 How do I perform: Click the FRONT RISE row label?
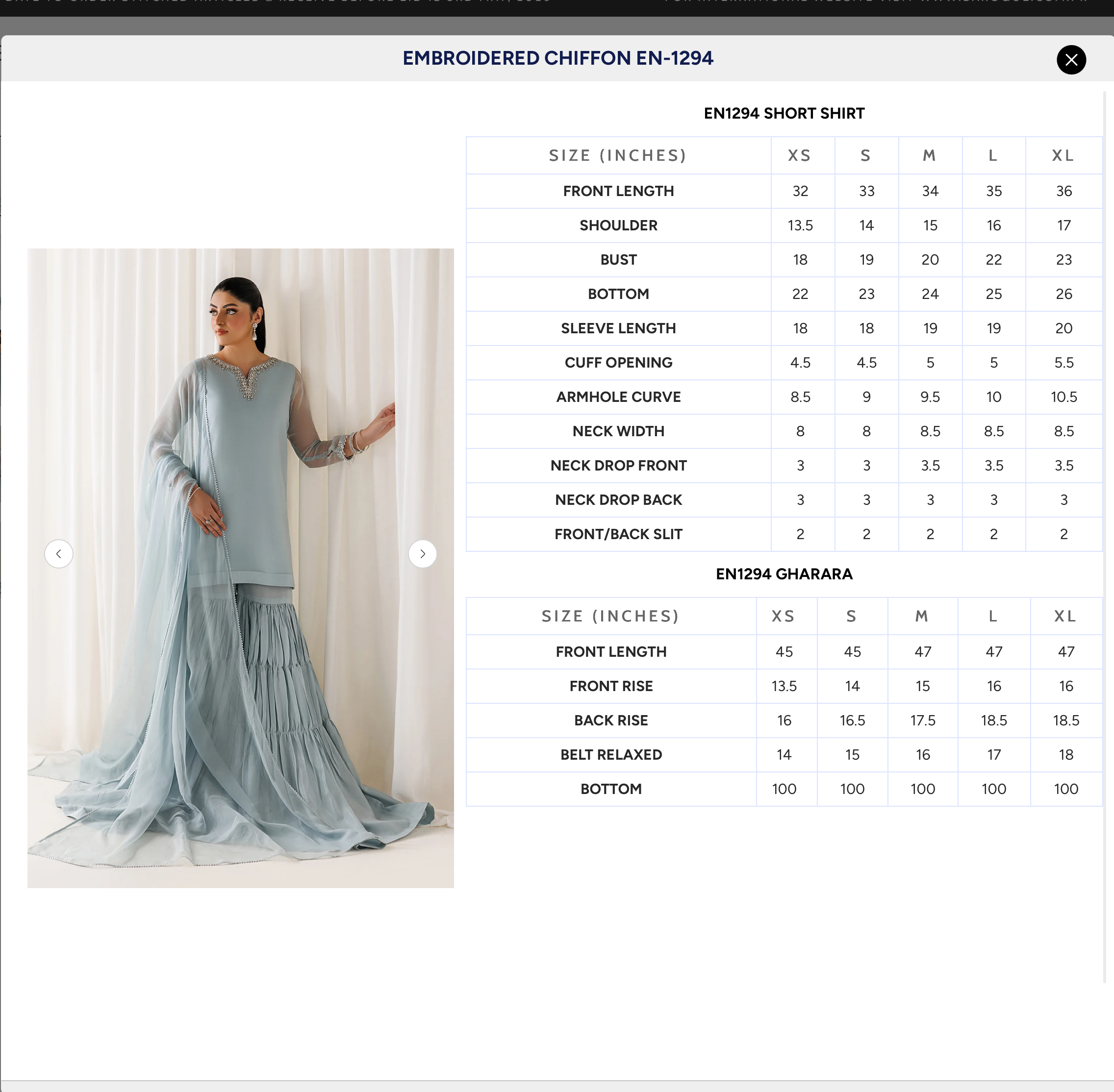tap(611, 686)
